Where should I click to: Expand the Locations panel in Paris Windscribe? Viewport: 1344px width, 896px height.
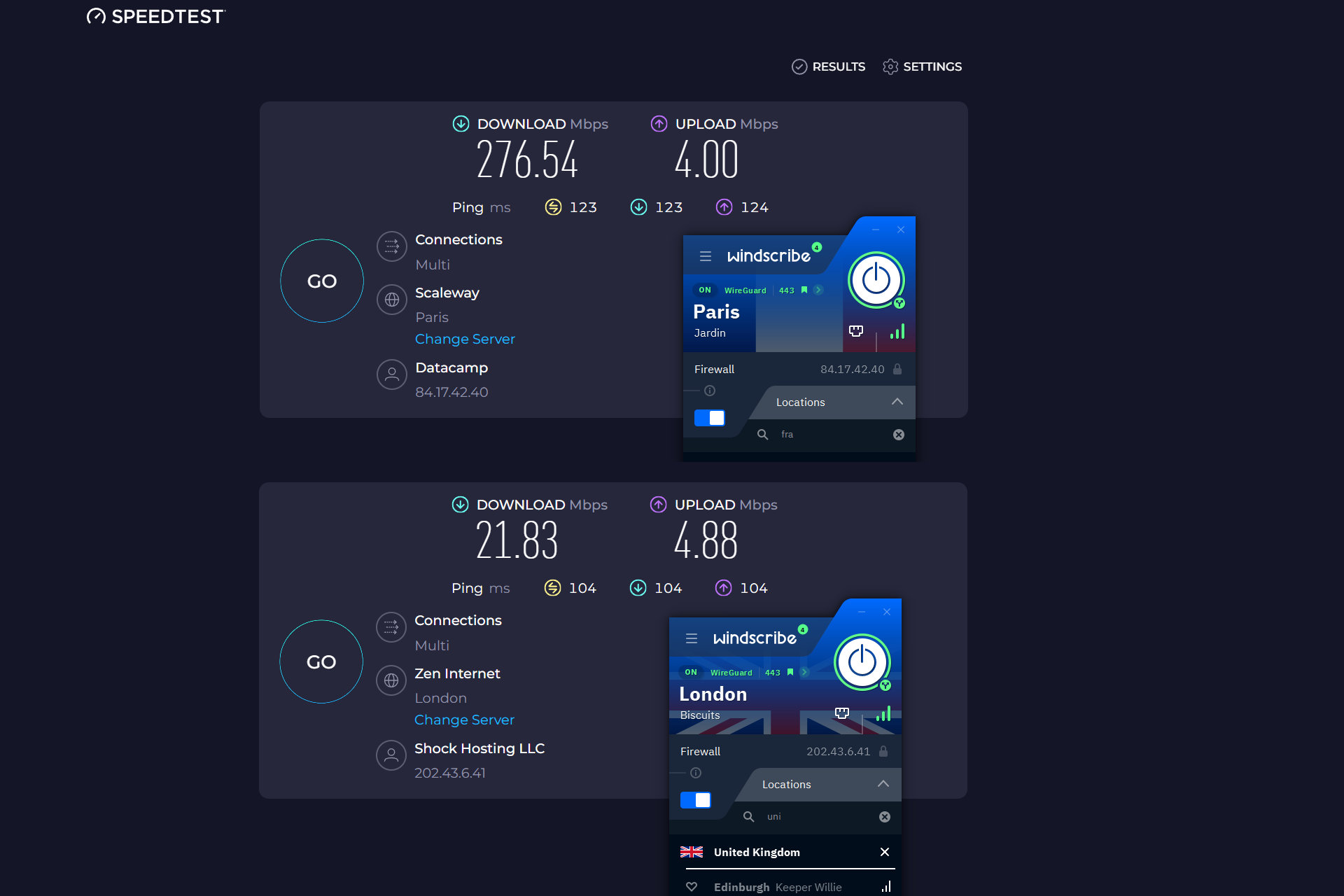tap(896, 402)
